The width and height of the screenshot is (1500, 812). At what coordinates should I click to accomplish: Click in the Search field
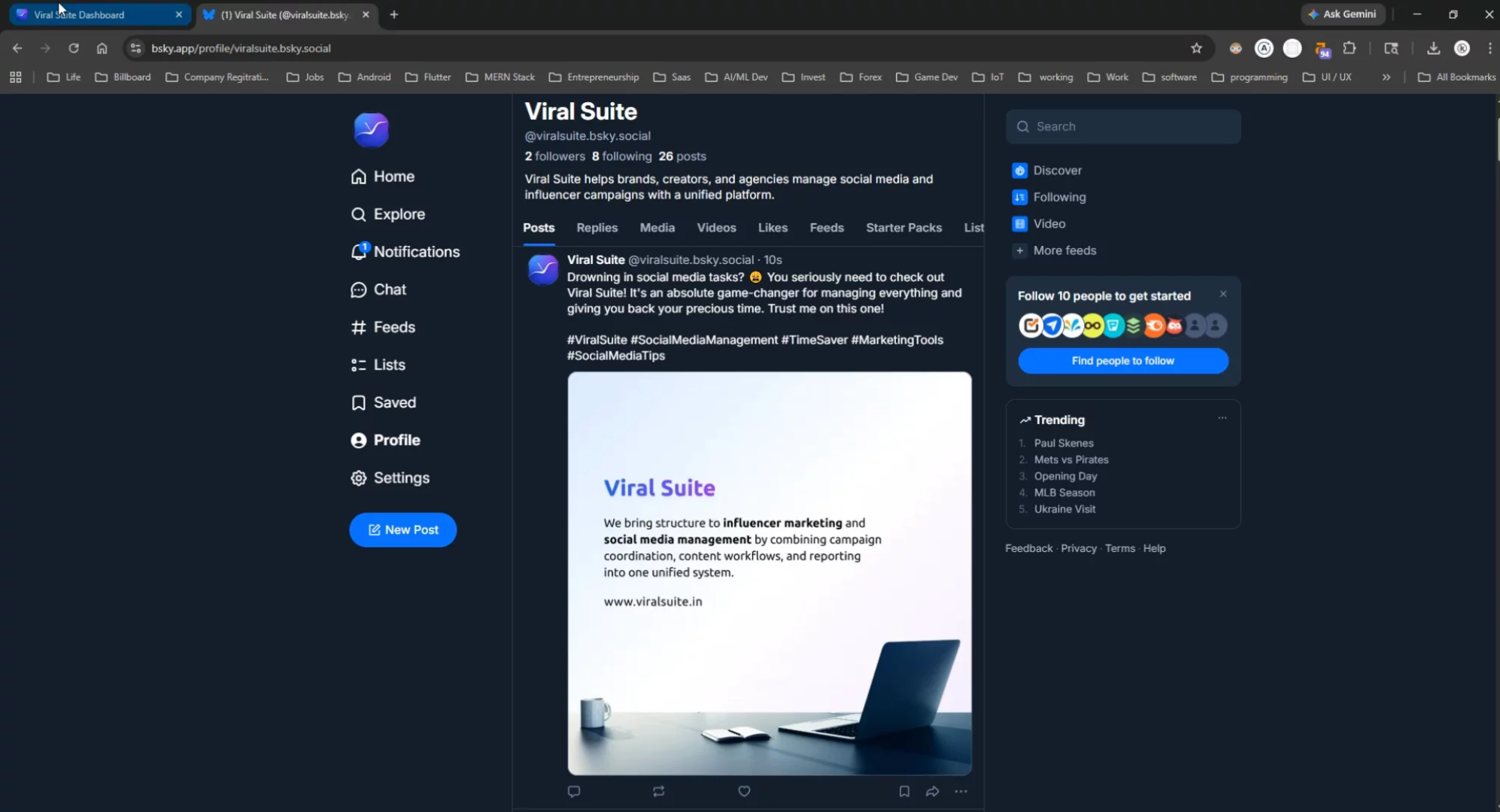pos(1123,127)
